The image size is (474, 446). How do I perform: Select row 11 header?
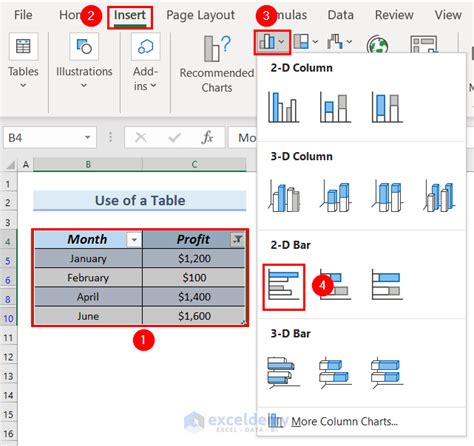click(x=8, y=338)
